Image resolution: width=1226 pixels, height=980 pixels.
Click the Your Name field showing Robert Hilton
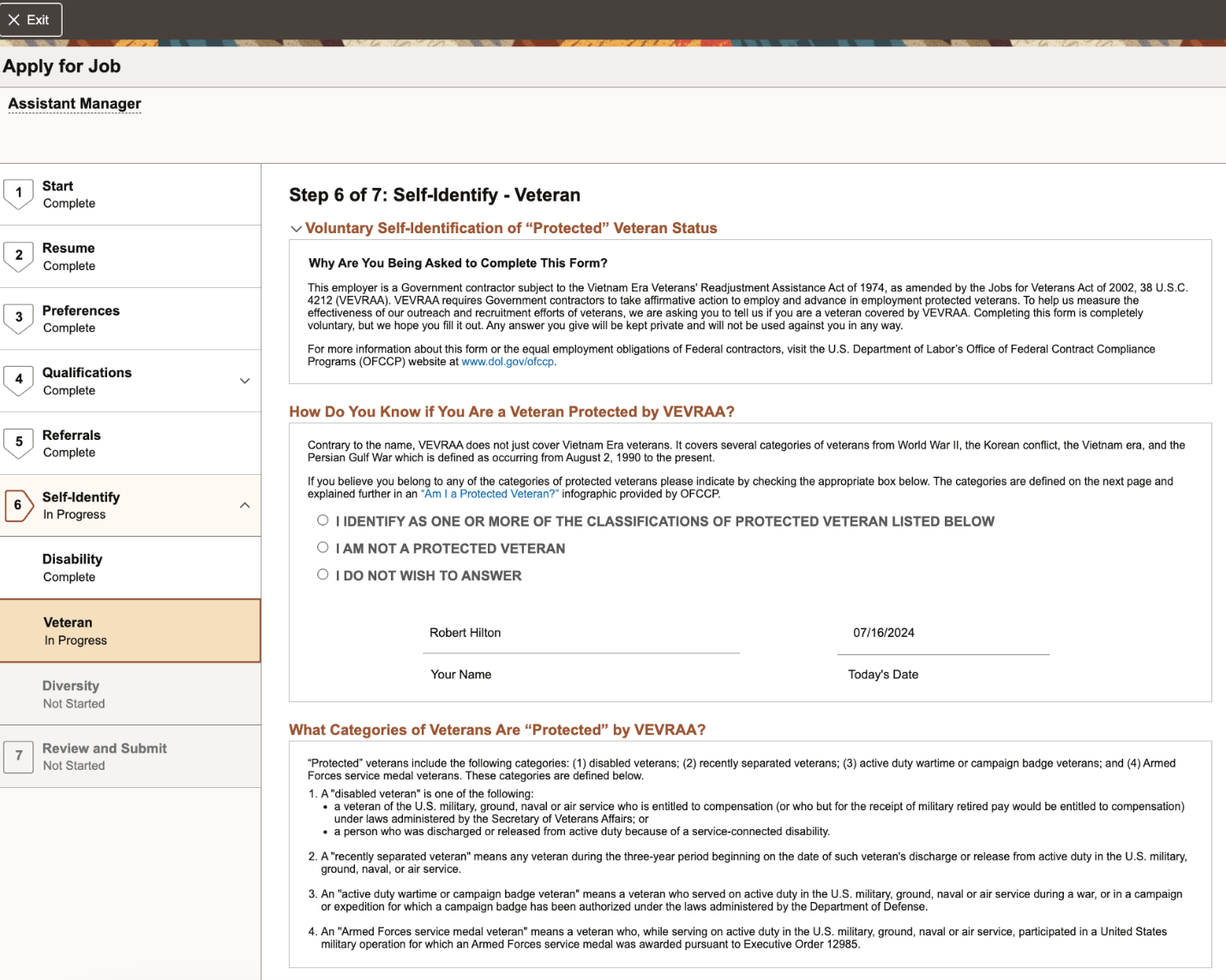click(x=581, y=634)
